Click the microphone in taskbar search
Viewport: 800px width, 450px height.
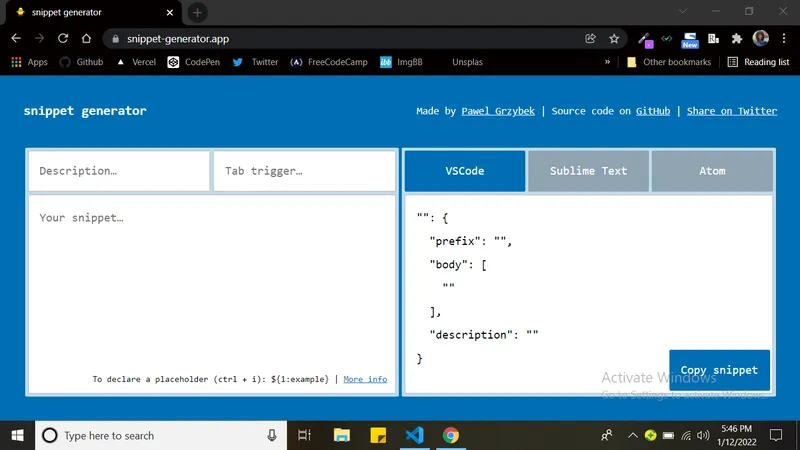click(272, 435)
